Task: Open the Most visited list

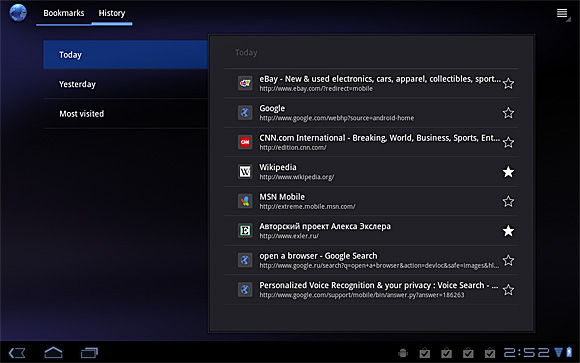Action: click(x=126, y=114)
